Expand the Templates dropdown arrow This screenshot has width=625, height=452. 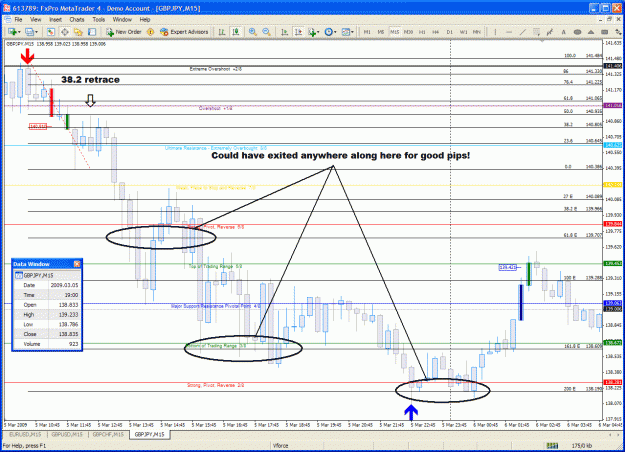click(352, 32)
